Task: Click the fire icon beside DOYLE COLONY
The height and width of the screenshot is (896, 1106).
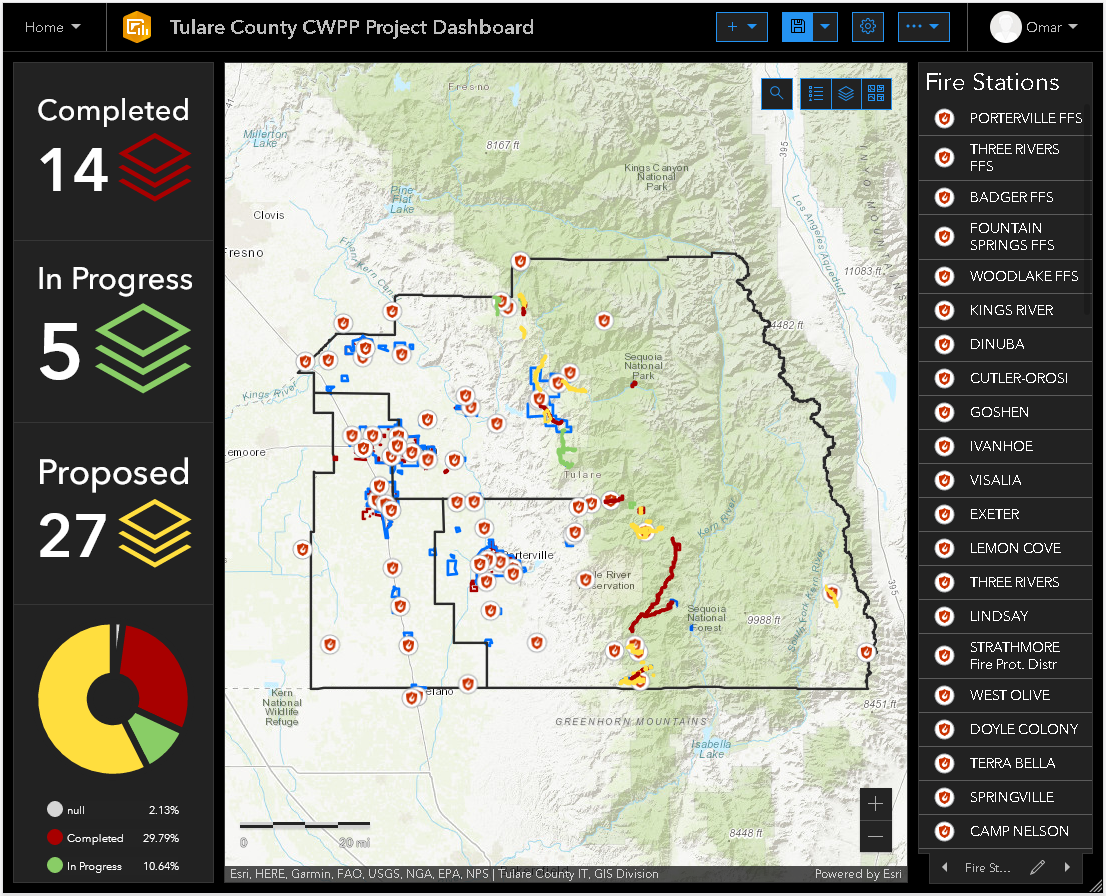Action: (x=944, y=729)
